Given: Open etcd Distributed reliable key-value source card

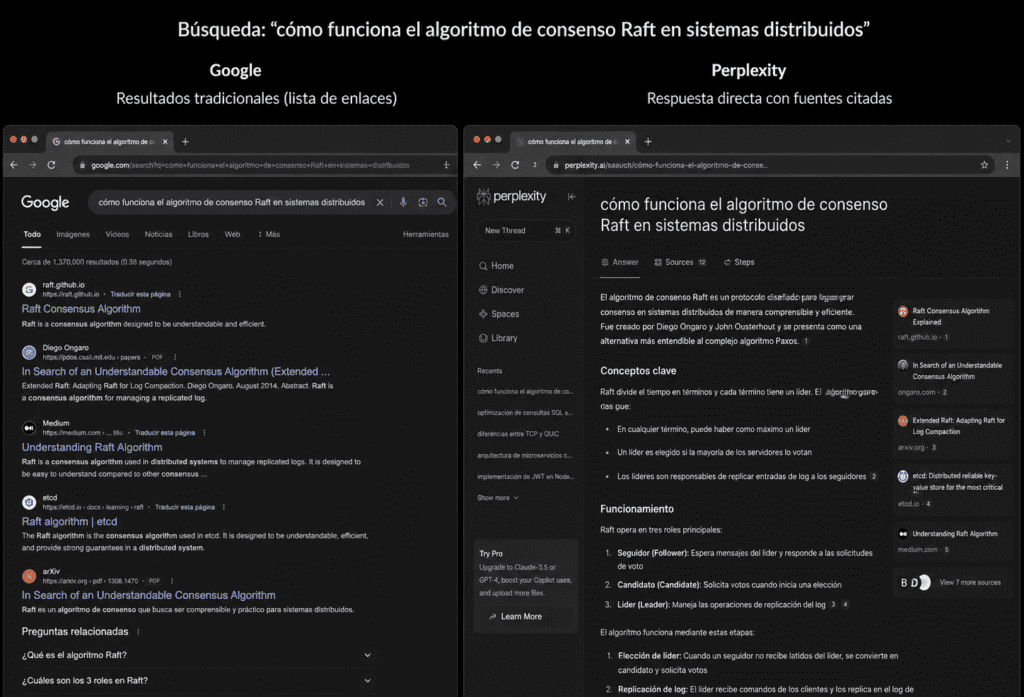Looking at the screenshot, I should pos(951,489).
